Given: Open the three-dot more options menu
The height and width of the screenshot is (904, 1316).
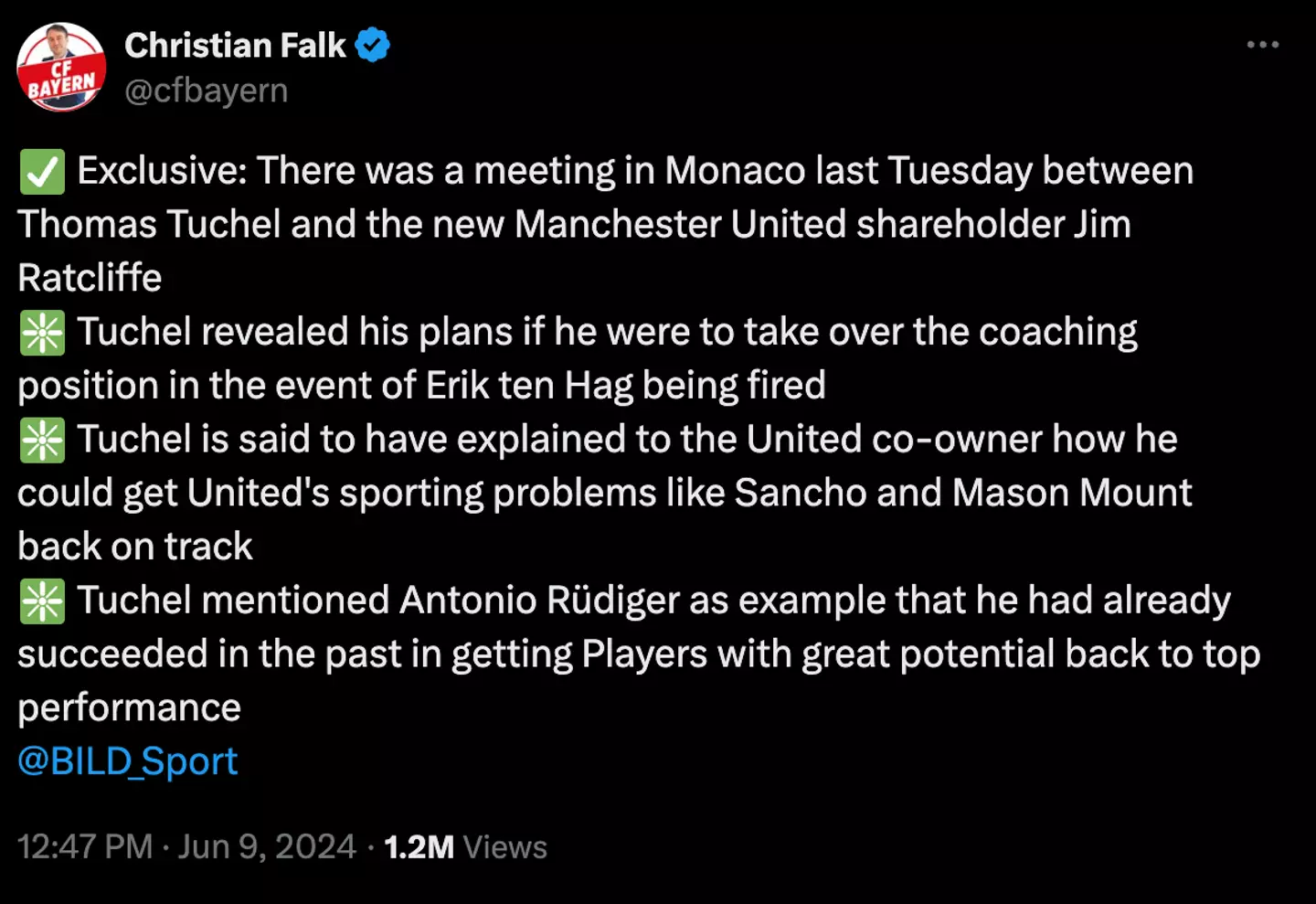Looking at the screenshot, I should pyautogui.click(x=1262, y=45).
